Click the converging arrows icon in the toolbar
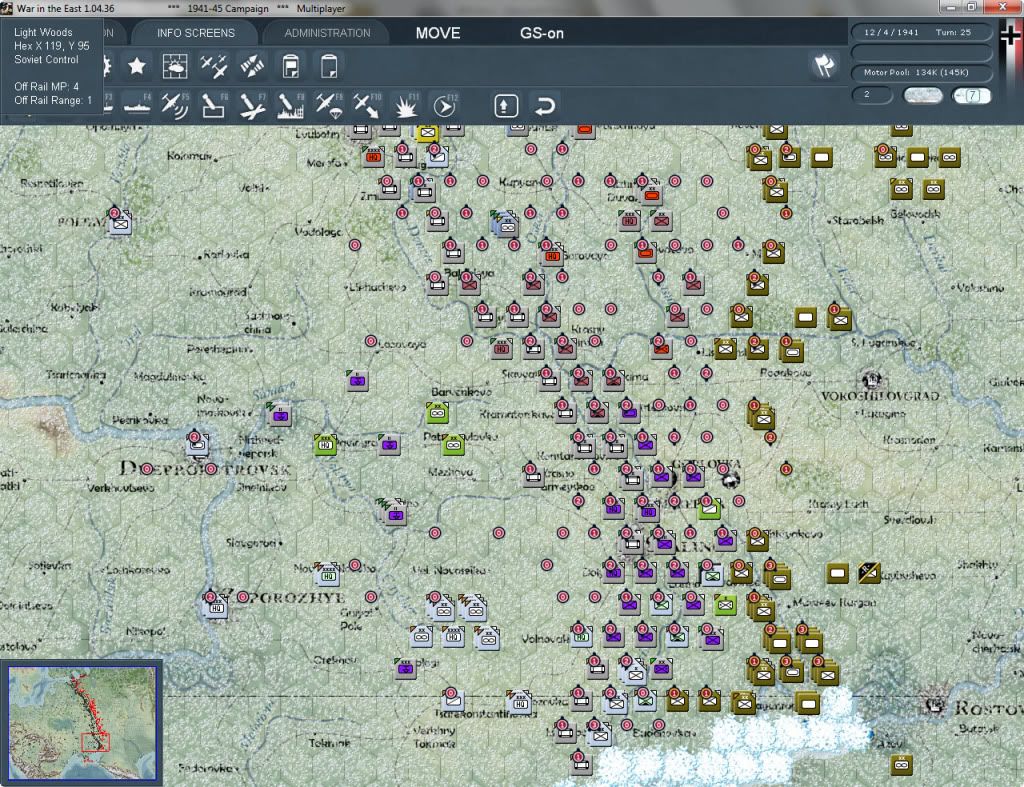Image resolution: width=1024 pixels, height=787 pixels. [252, 66]
